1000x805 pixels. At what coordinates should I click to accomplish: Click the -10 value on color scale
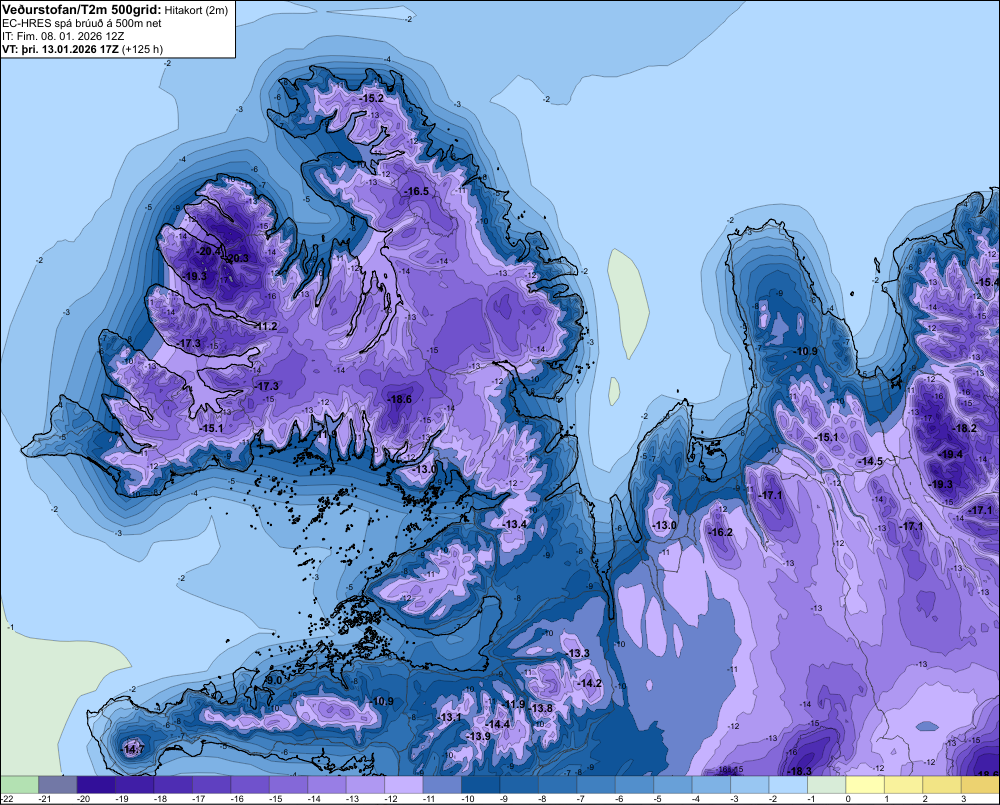(468, 799)
